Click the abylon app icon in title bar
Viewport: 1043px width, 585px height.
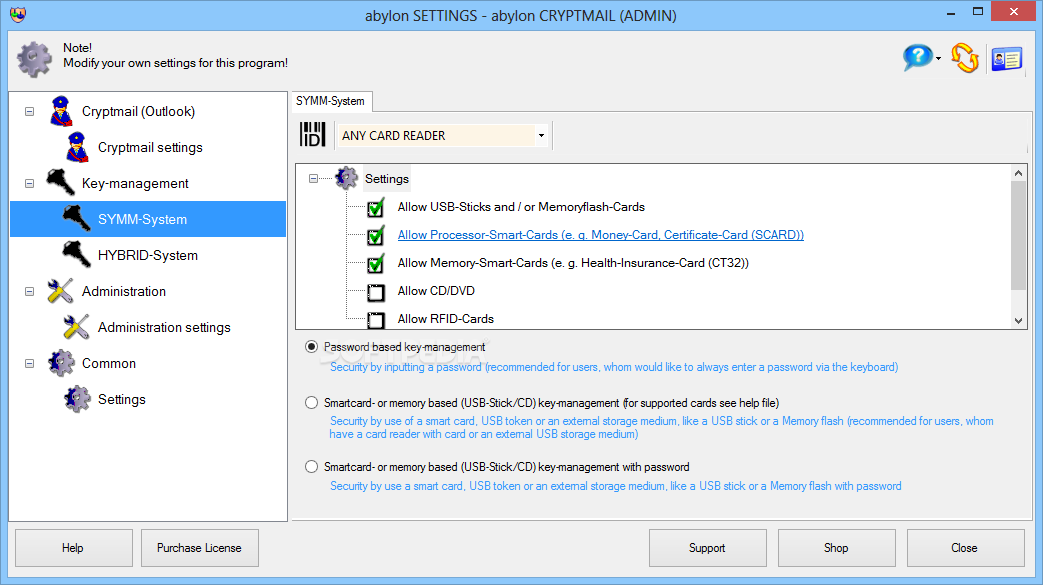(18, 14)
